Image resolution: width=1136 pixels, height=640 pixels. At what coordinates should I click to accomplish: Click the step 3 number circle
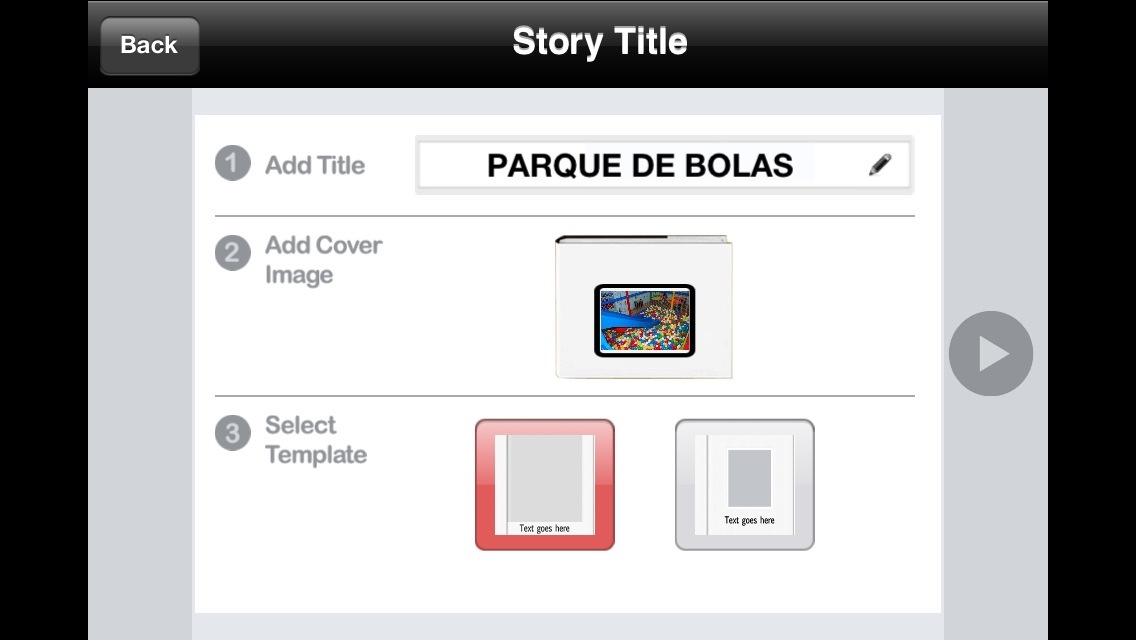pyautogui.click(x=232, y=433)
